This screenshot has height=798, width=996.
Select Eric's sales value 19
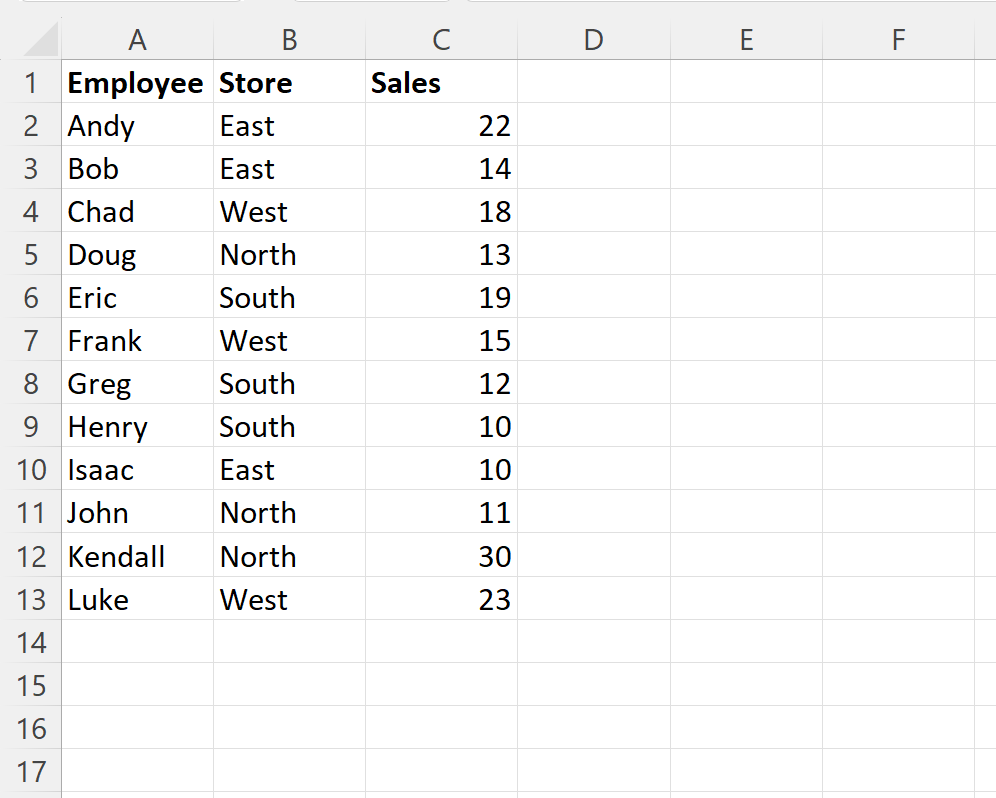point(441,298)
